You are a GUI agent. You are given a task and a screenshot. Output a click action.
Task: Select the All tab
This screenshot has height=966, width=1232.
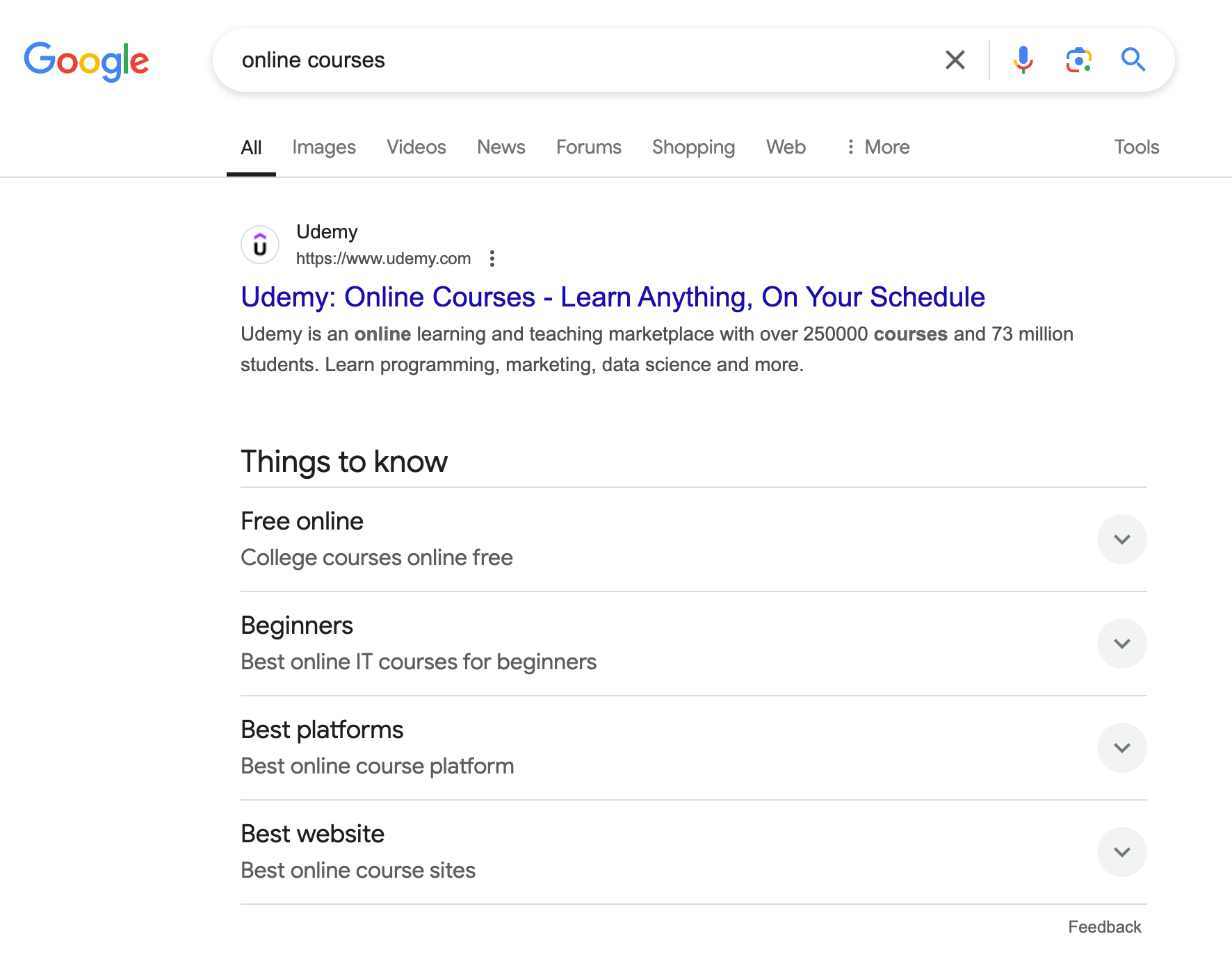coord(251,147)
